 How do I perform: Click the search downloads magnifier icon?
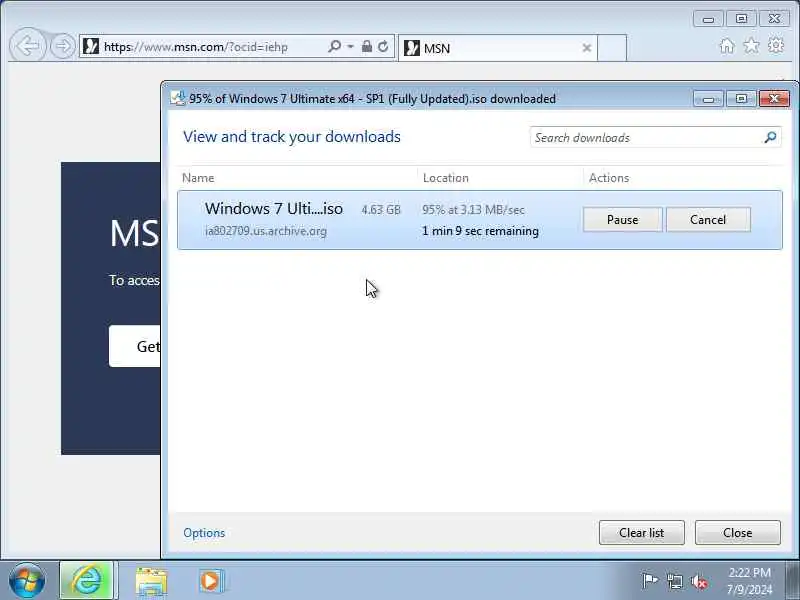coord(770,137)
